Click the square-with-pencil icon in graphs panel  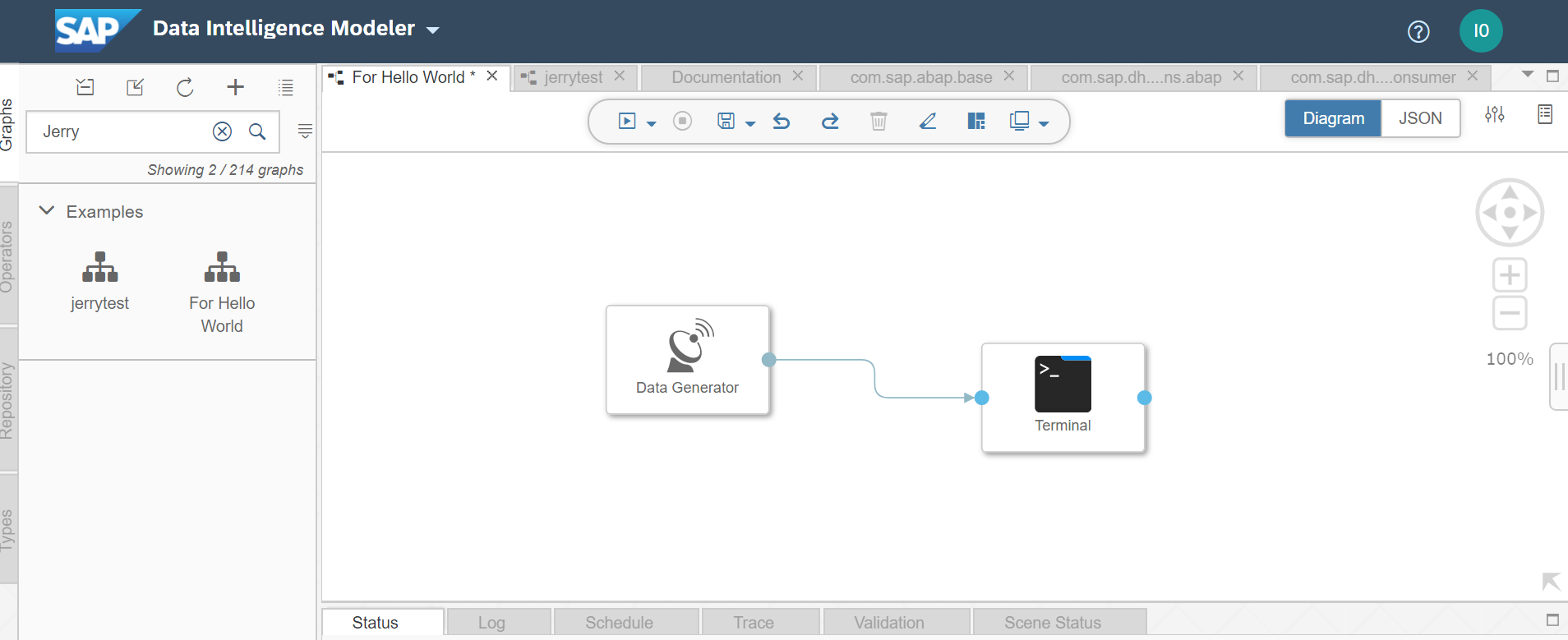[x=136, y=87]
